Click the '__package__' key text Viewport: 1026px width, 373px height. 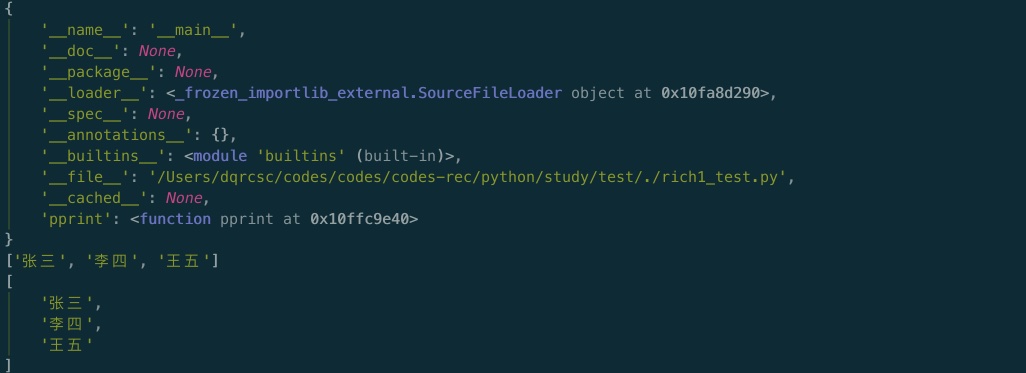(99, 72)
